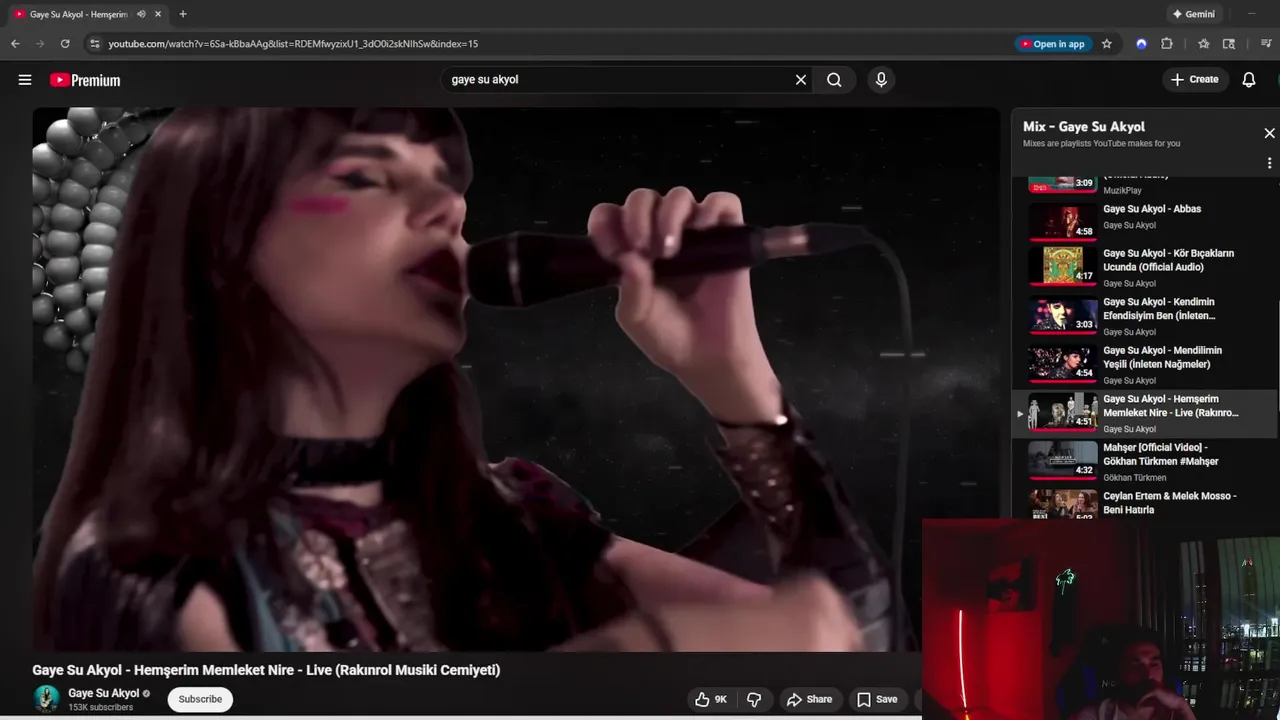Open the Create menu
Image resolution: width=1280 pixels, height=720 pixels.
[x=1195, y=80]
